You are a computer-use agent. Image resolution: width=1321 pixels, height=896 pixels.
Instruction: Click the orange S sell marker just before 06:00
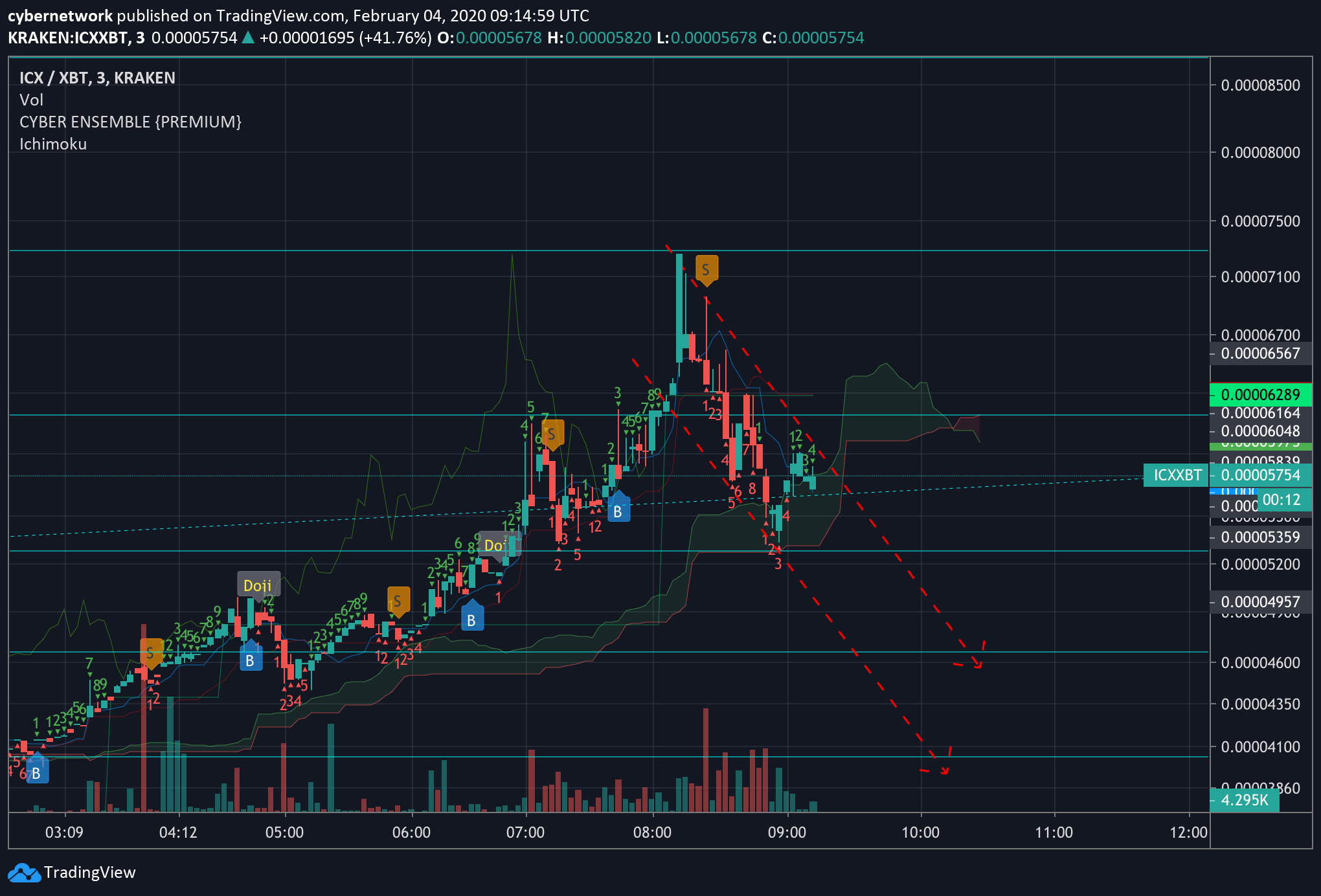pyautogui.click(x=398, y=601)
